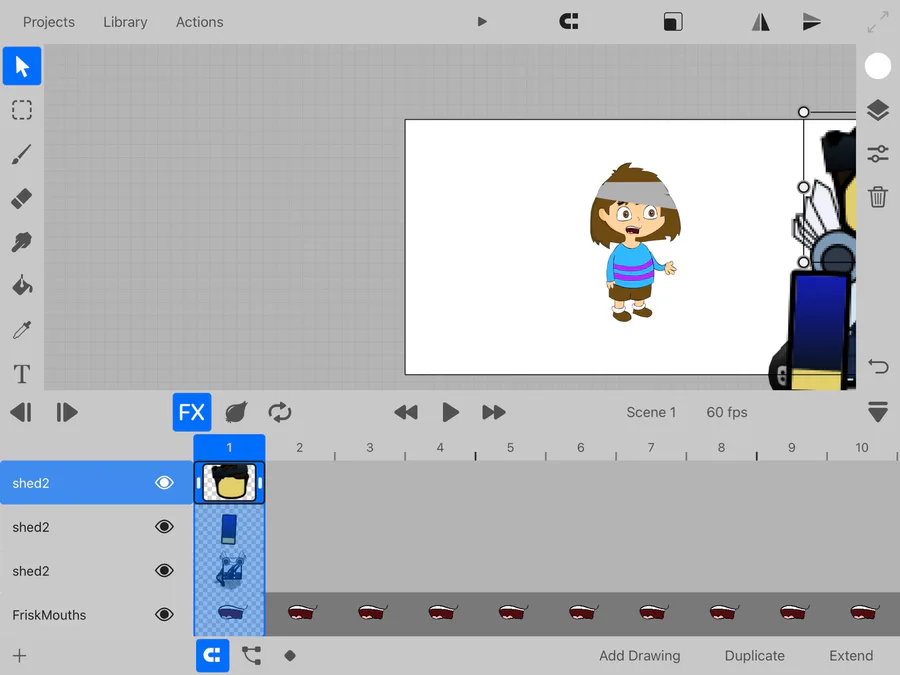Play the animation in the timeline
The width and height of the screenshot is (900, 675).
450,412
